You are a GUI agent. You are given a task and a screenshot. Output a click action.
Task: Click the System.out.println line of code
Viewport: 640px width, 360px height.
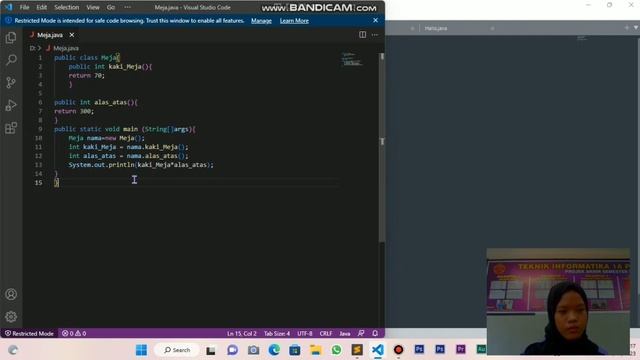141,165
